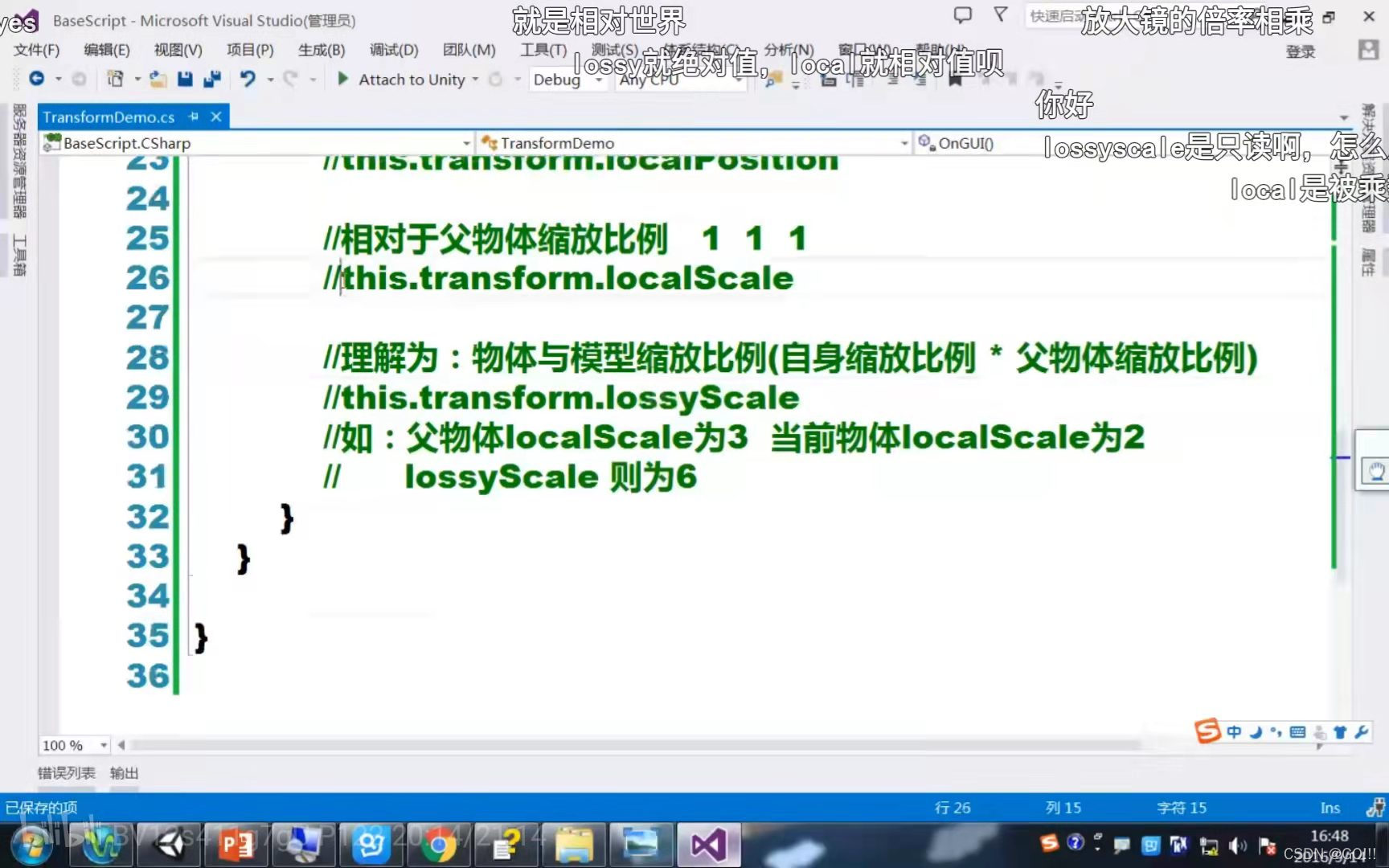Image resolution: width=1389 pixels, height=868 pixels.
Task: Open the feedback speech bubble icon
Action: click(x=962, y=14)
